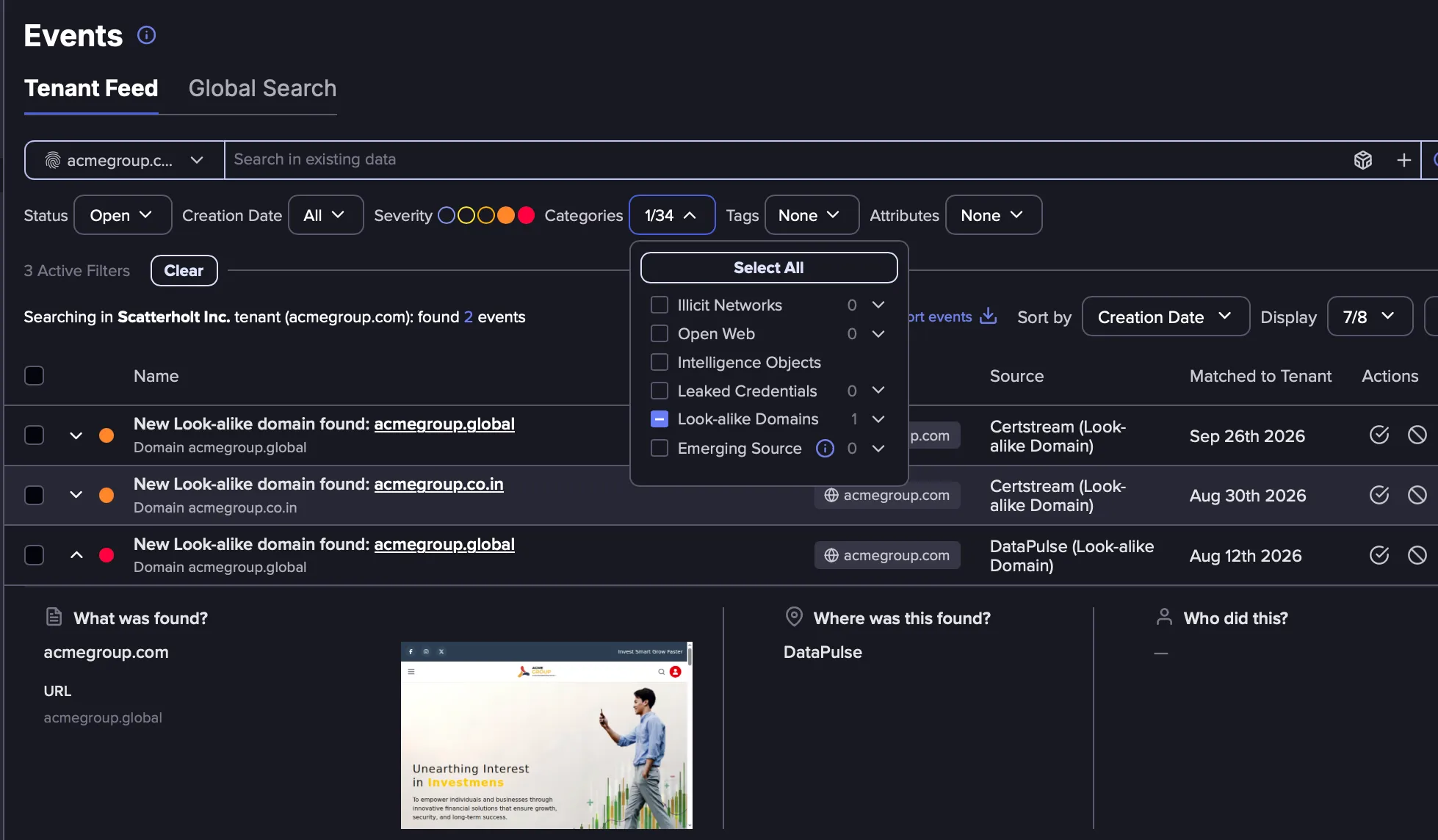This screenshot has width=1438, height=840.
Task: Expand the Look-alike Domains subcategories
Action: click(878, 419)
